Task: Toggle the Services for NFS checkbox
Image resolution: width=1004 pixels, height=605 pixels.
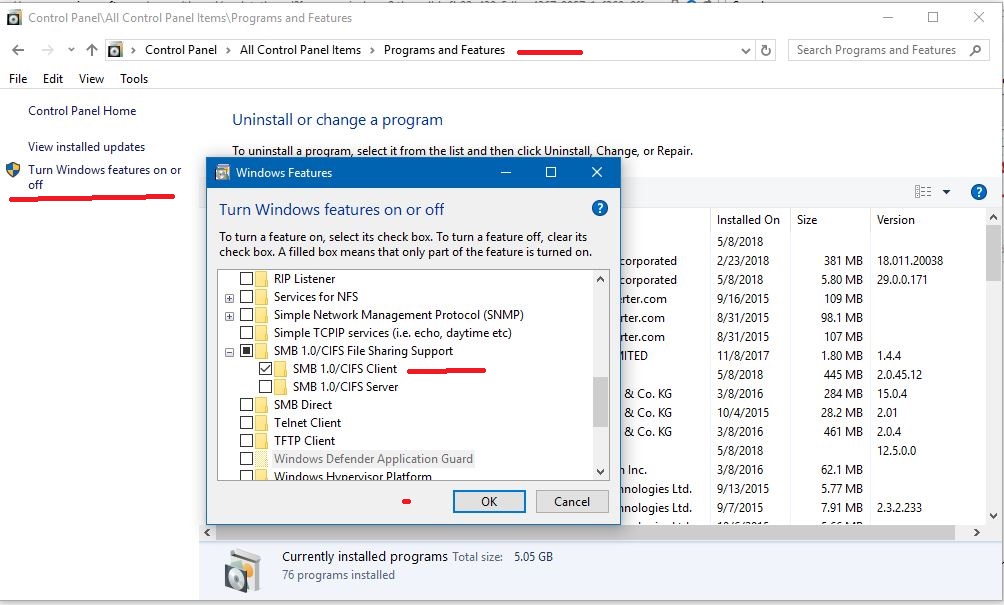Action: [x=247, y=296]
